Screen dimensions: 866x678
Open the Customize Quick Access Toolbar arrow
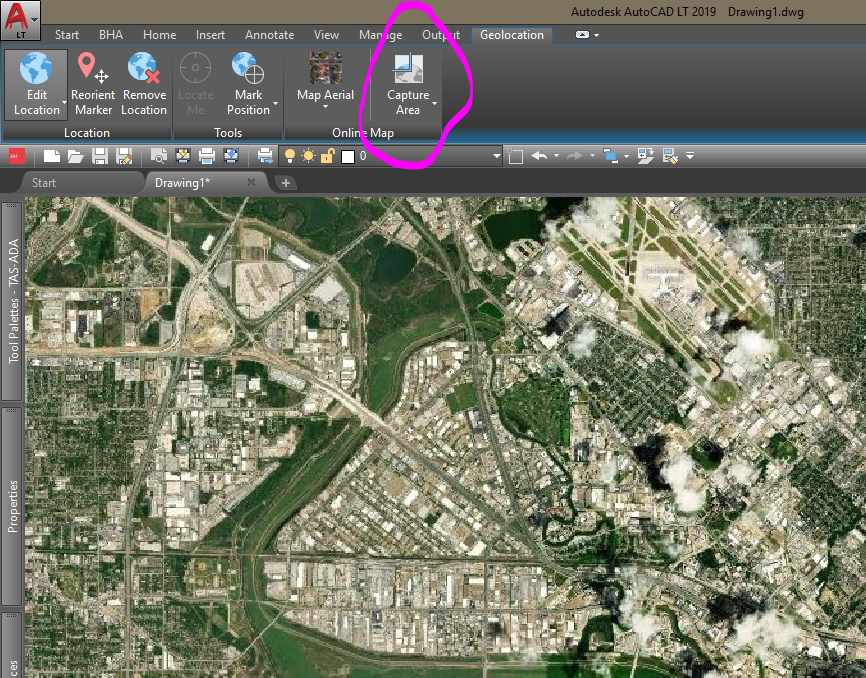tap(690, 156)
